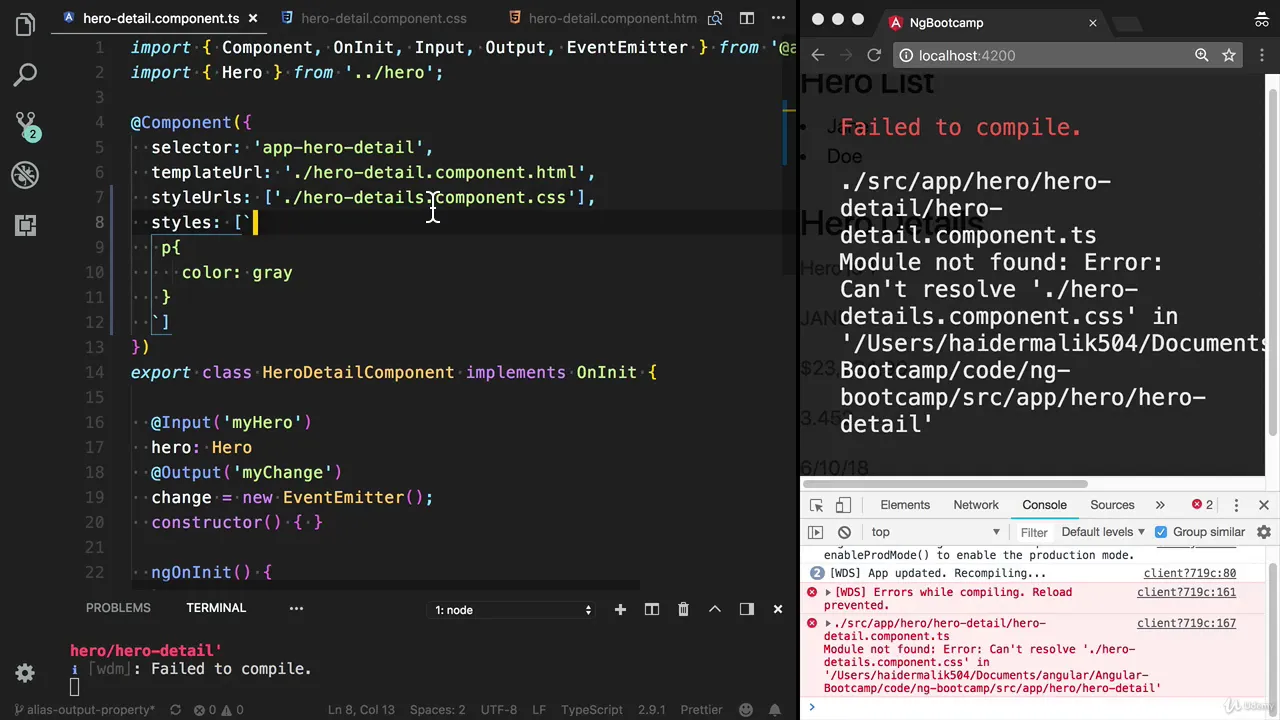
Task: Synchronize changes icon in status bar
Action: 175,710
